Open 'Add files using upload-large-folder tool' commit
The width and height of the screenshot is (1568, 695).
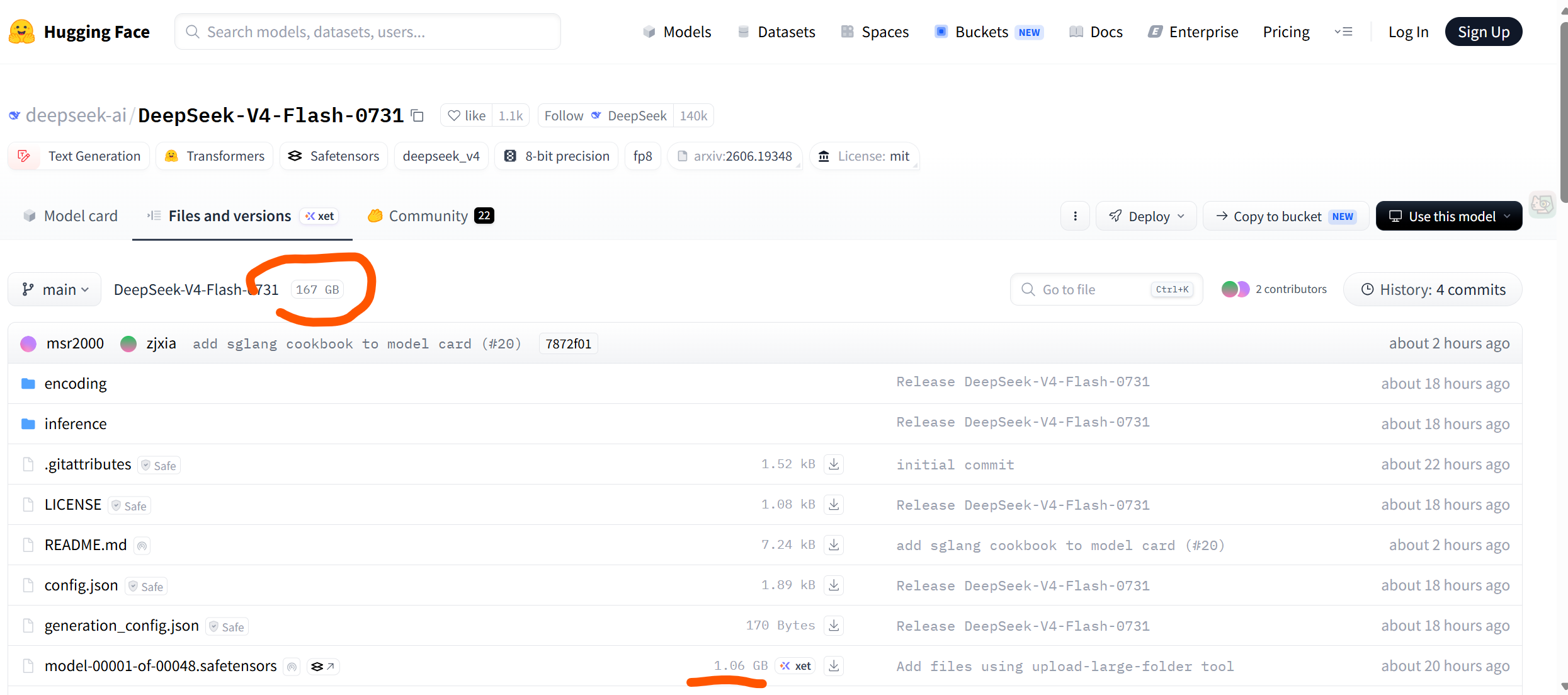pos(1065,666)
